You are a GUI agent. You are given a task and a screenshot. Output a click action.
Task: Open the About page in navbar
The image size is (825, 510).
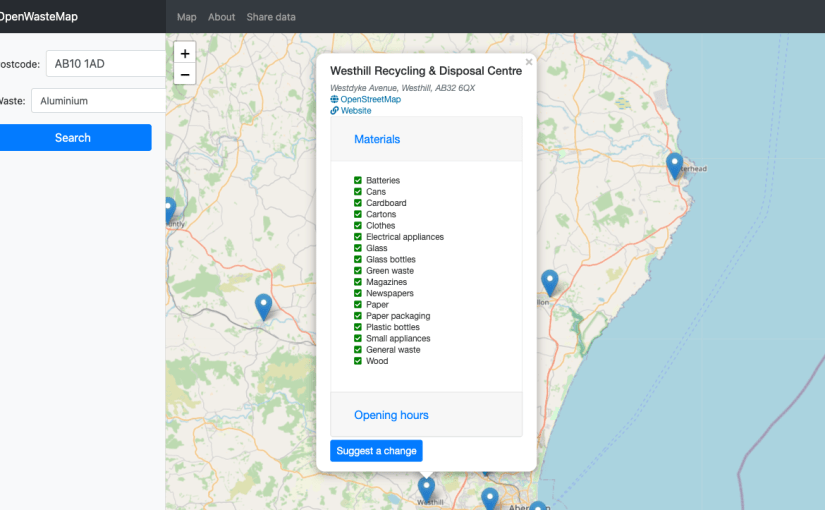(221, 17)
